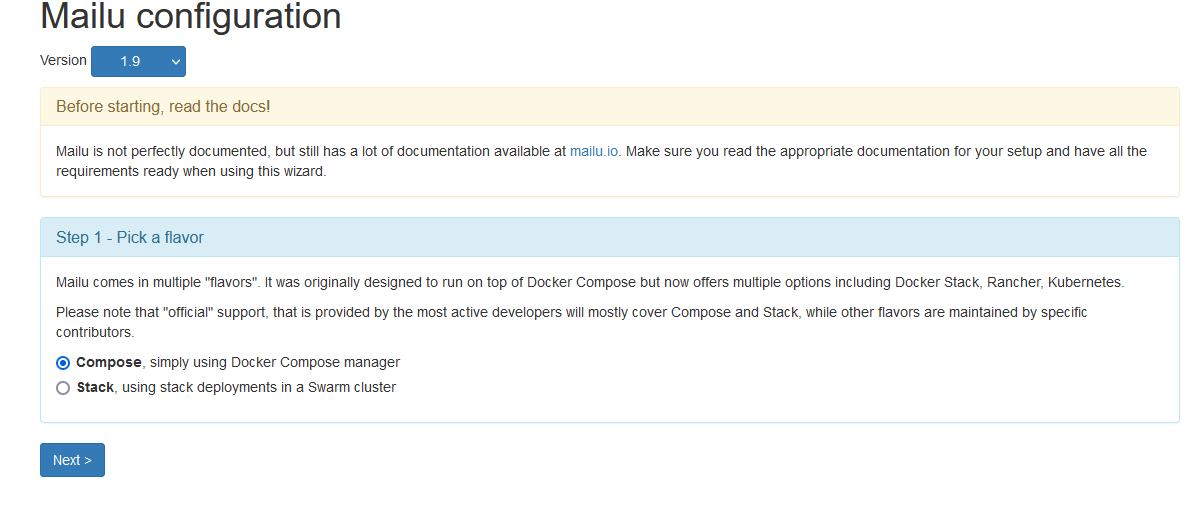Click the bold Compose label text
This screenshot has height=507, width=1196.
pos(108,362)
